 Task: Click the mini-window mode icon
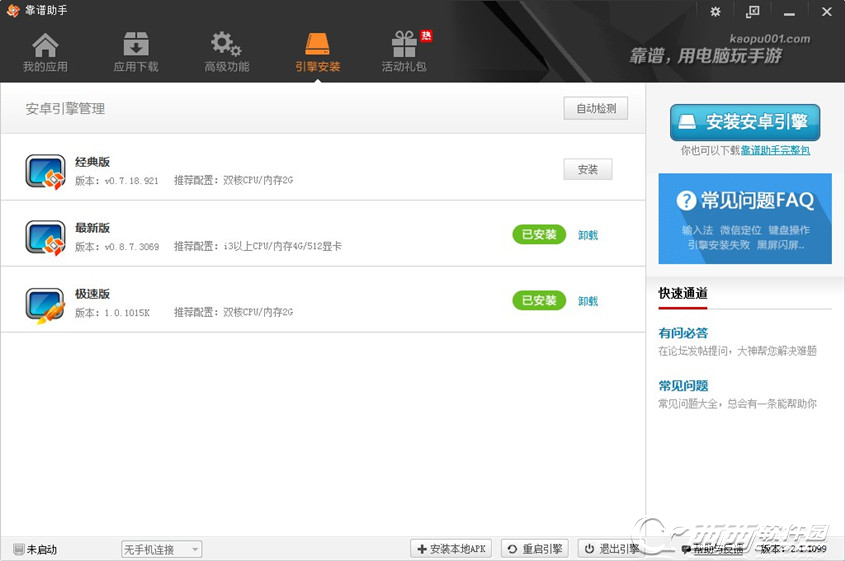(x=752, y=11)
